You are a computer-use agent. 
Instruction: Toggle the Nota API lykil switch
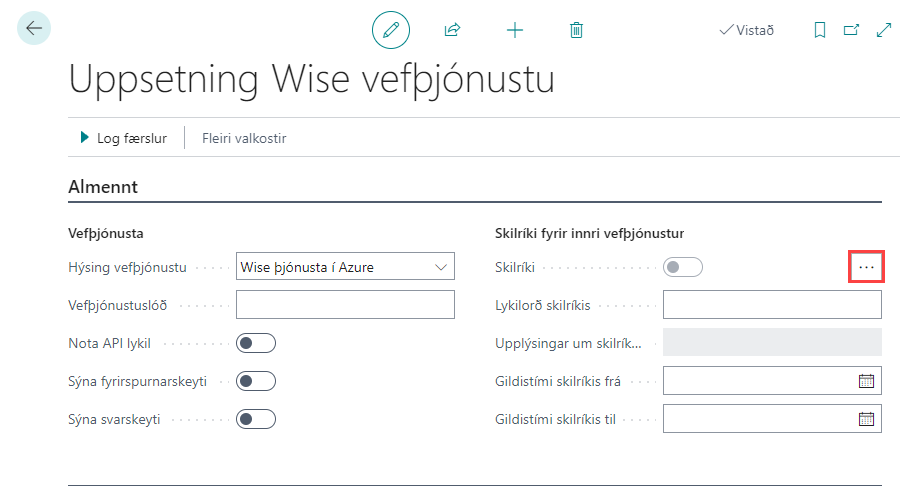pos(255,343)
